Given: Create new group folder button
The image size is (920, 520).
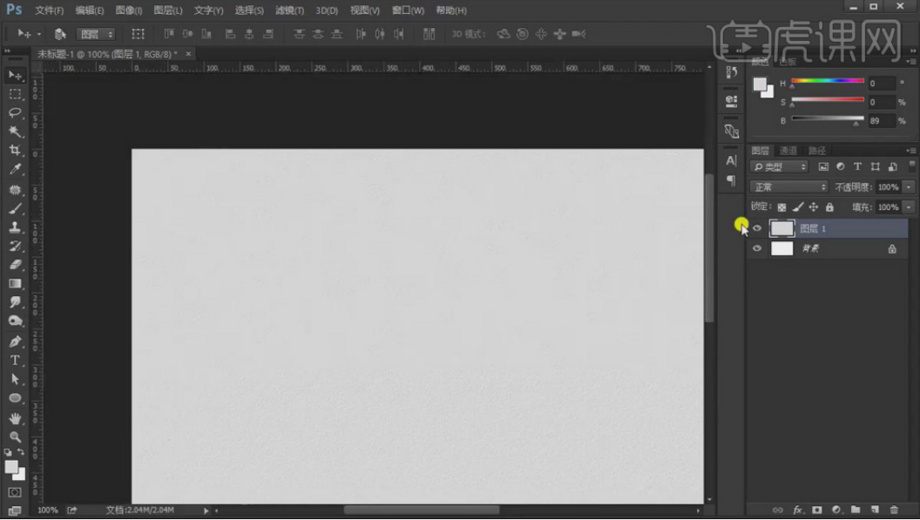Looking at the screenshot, I should pos(855,510).
